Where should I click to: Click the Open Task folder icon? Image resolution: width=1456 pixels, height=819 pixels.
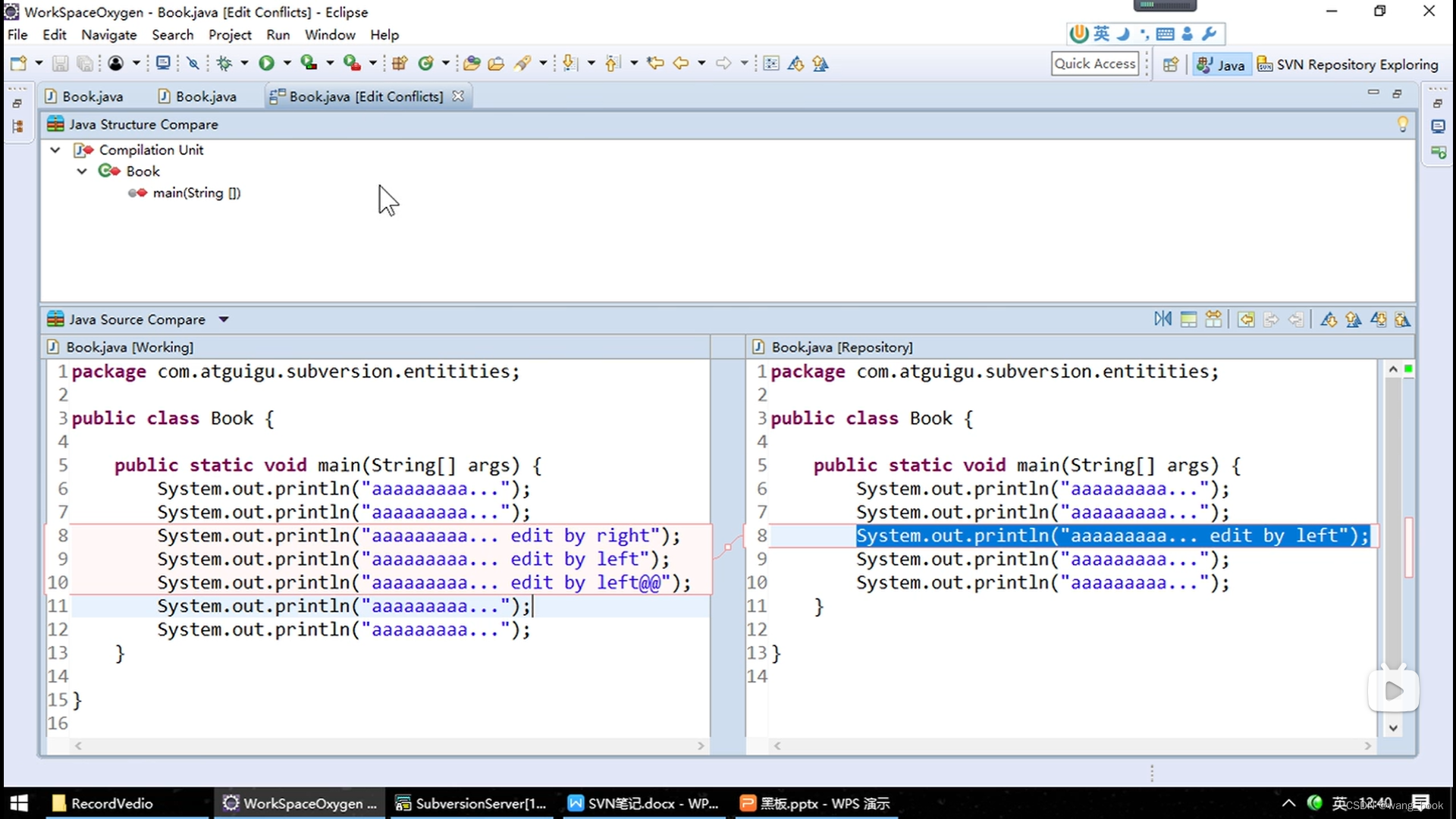(x=496, y=64)
